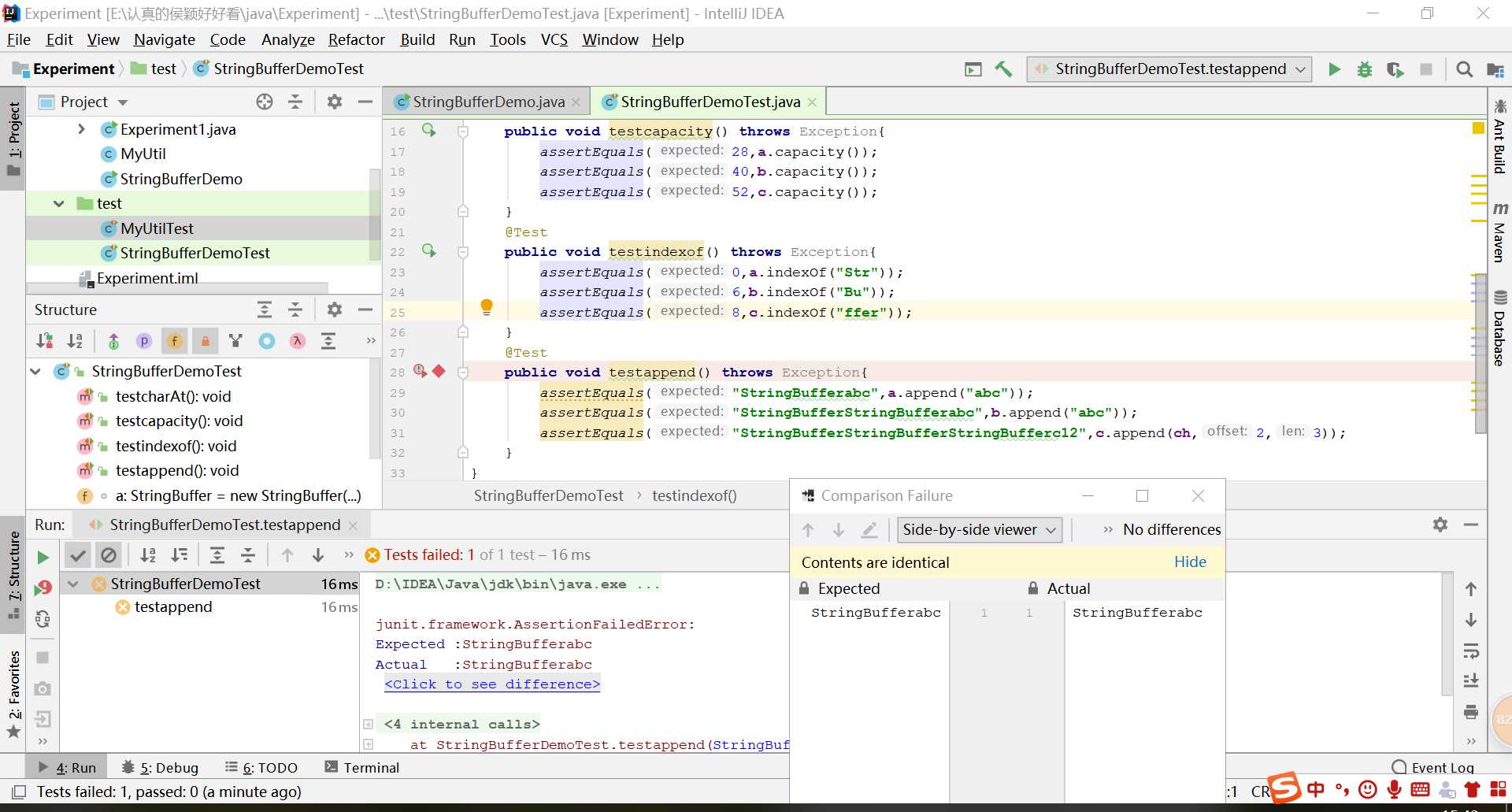Click the light bulb intention icon
This screenshot has width=1512, height=812.
pyautogui.click(x=487, y=307)
